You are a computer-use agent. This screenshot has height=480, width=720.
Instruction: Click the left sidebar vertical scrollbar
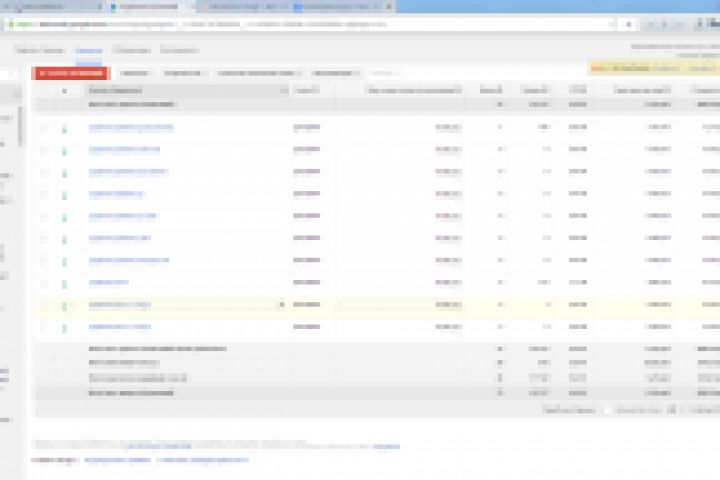click(20, 126)
